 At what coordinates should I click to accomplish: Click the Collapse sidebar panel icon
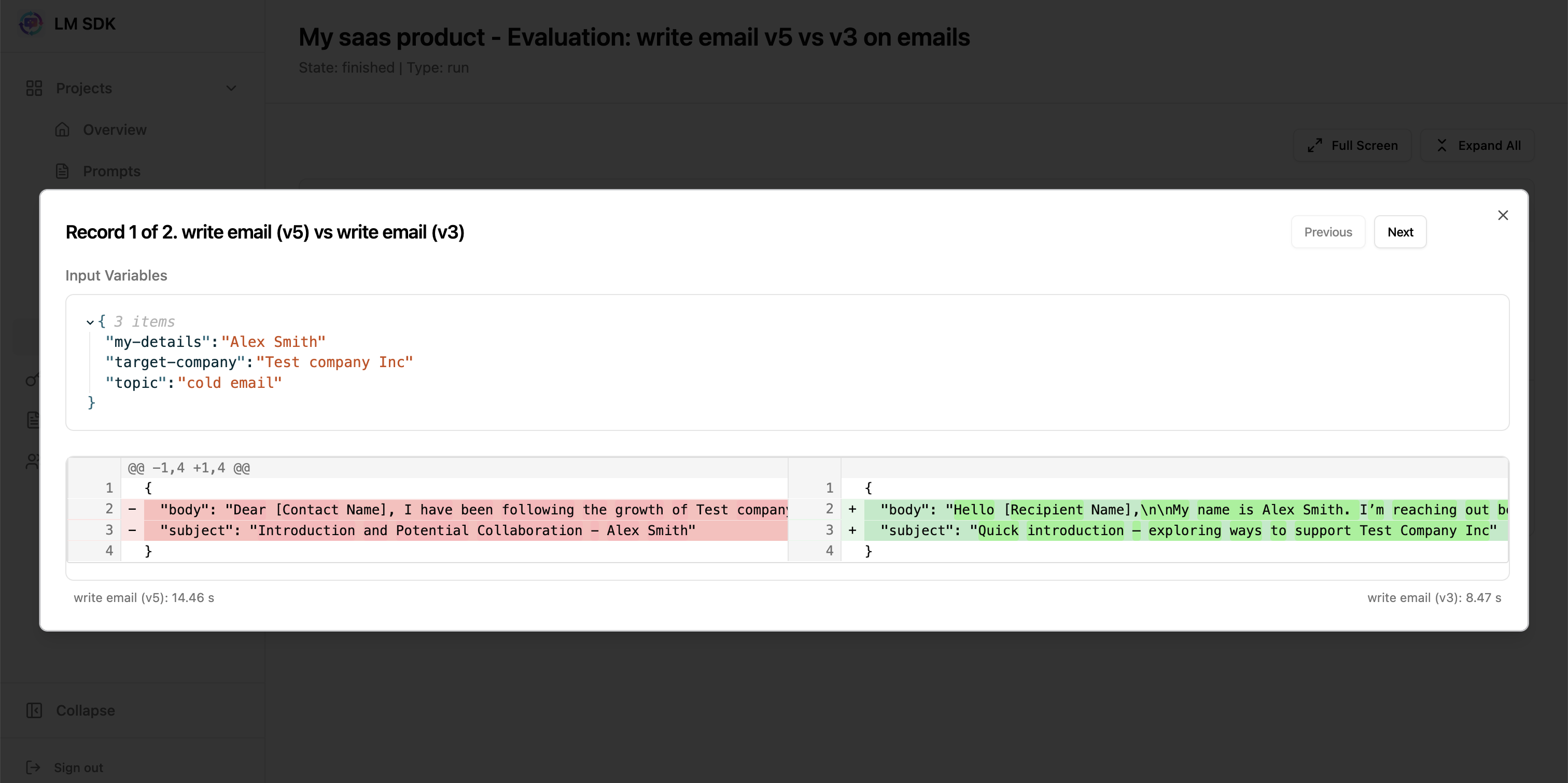tap(34, 710)
